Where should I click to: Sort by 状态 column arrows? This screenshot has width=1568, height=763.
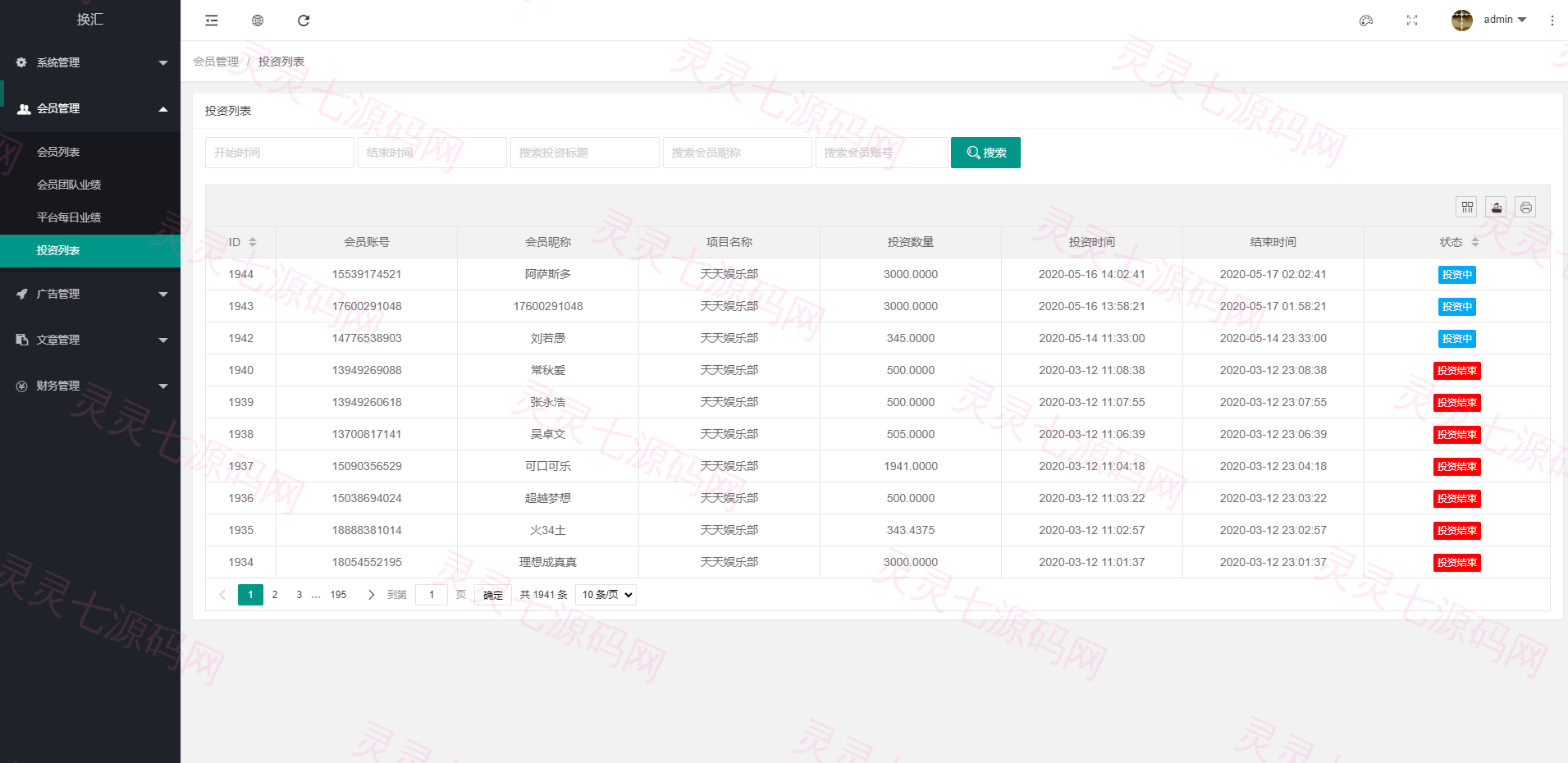(x=1475, y=242)
